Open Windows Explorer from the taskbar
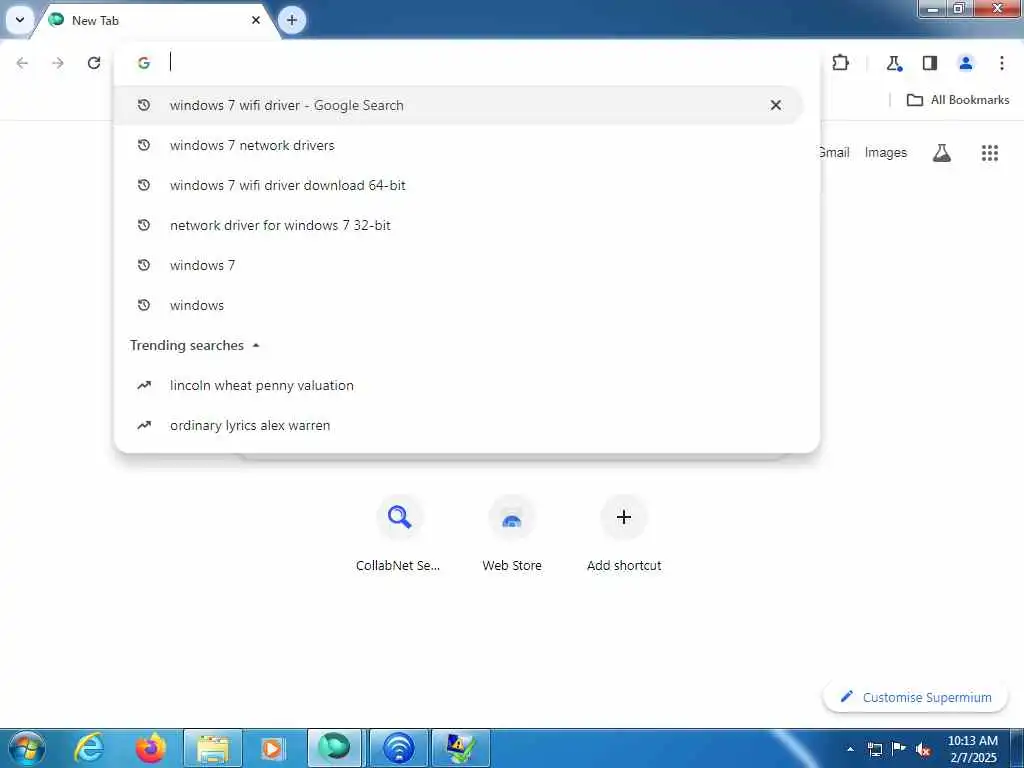Viewport: 1024px width, 768px height. pos(213,748)
